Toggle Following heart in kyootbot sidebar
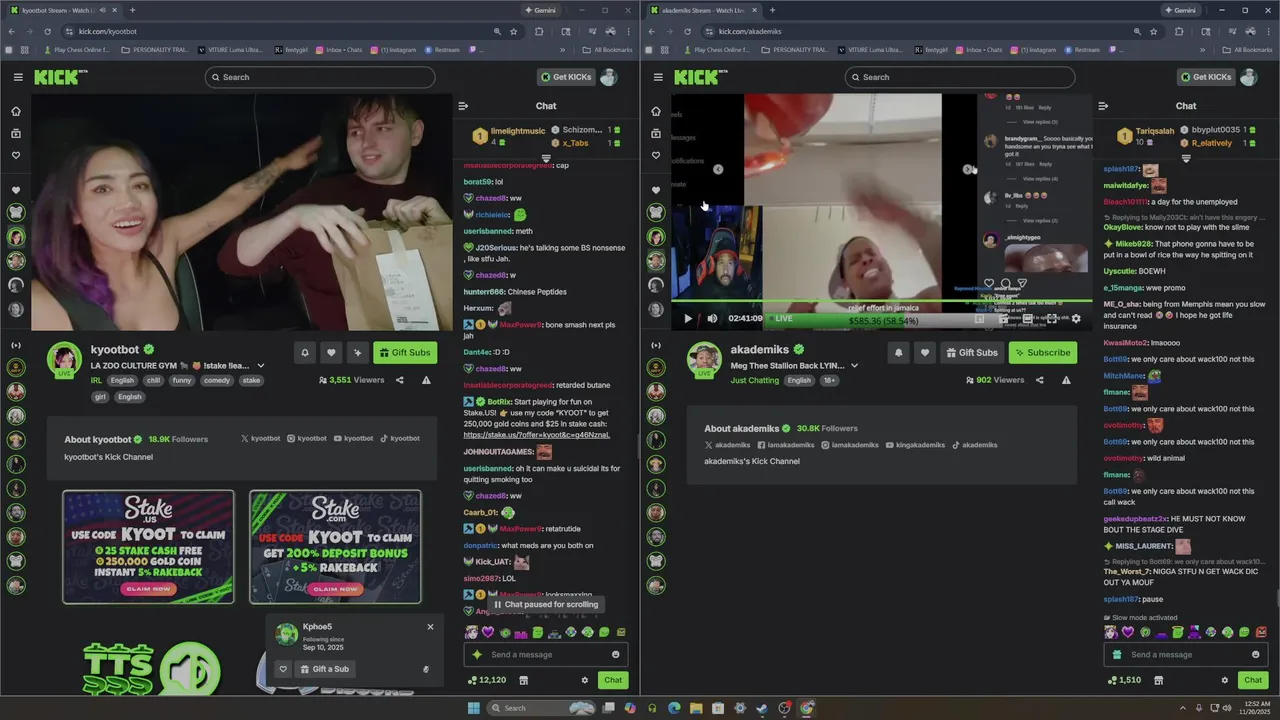Image resolution: width=1280 pixels, height=720 pixels. click(16, 155)
